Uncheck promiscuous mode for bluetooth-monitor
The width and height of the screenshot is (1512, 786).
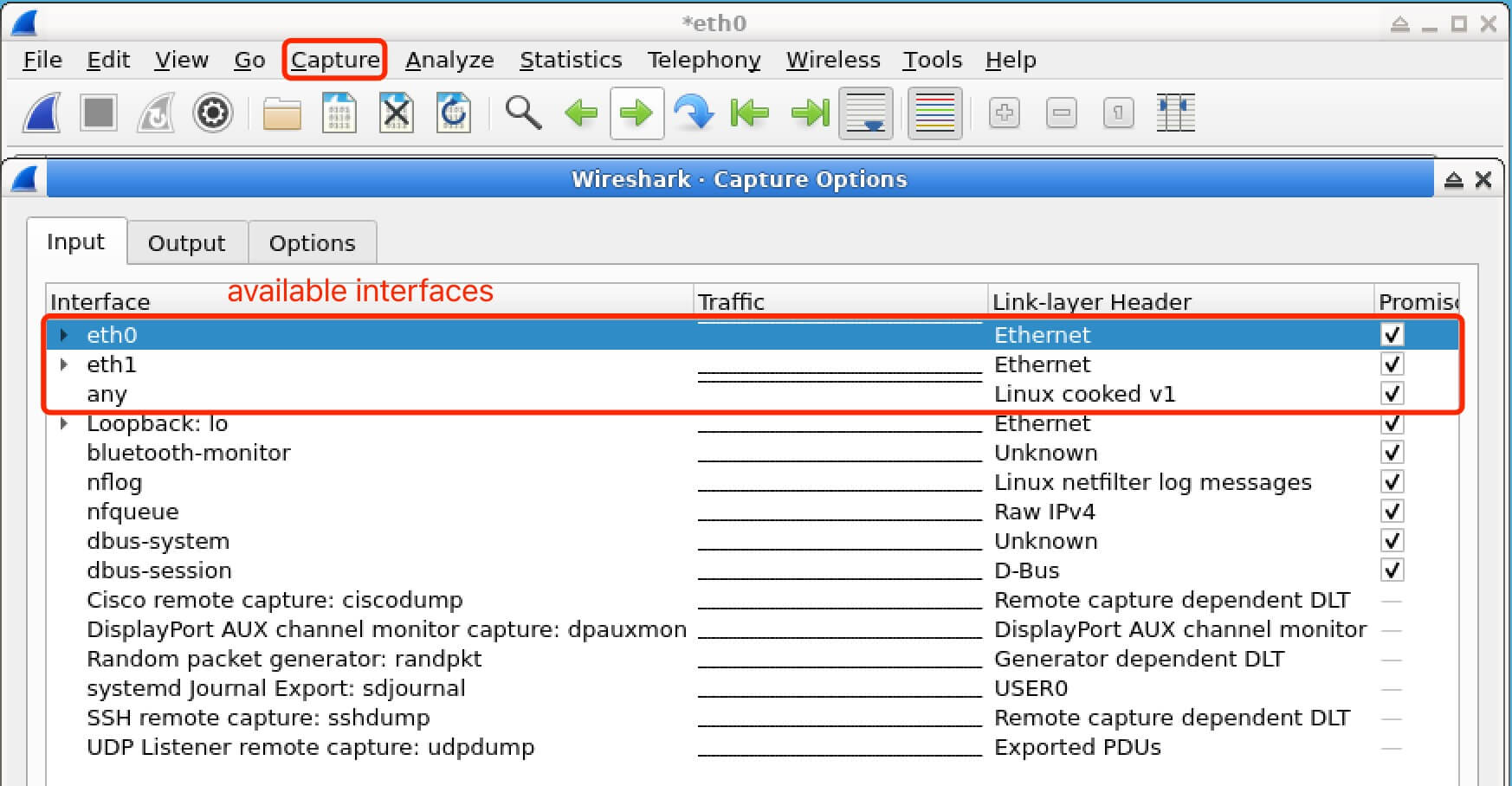[1392, 452]
